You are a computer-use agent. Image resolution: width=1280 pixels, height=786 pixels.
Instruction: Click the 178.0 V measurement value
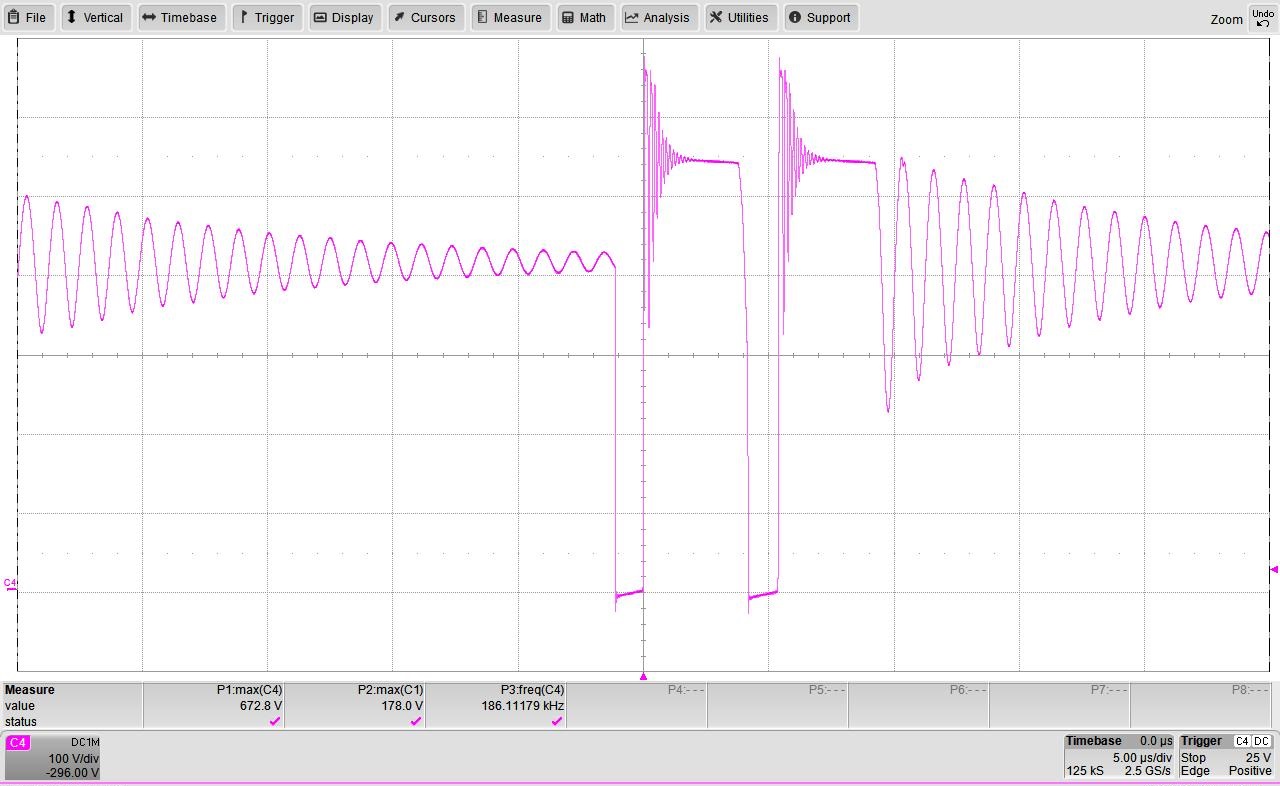click(x=402, y=706)
